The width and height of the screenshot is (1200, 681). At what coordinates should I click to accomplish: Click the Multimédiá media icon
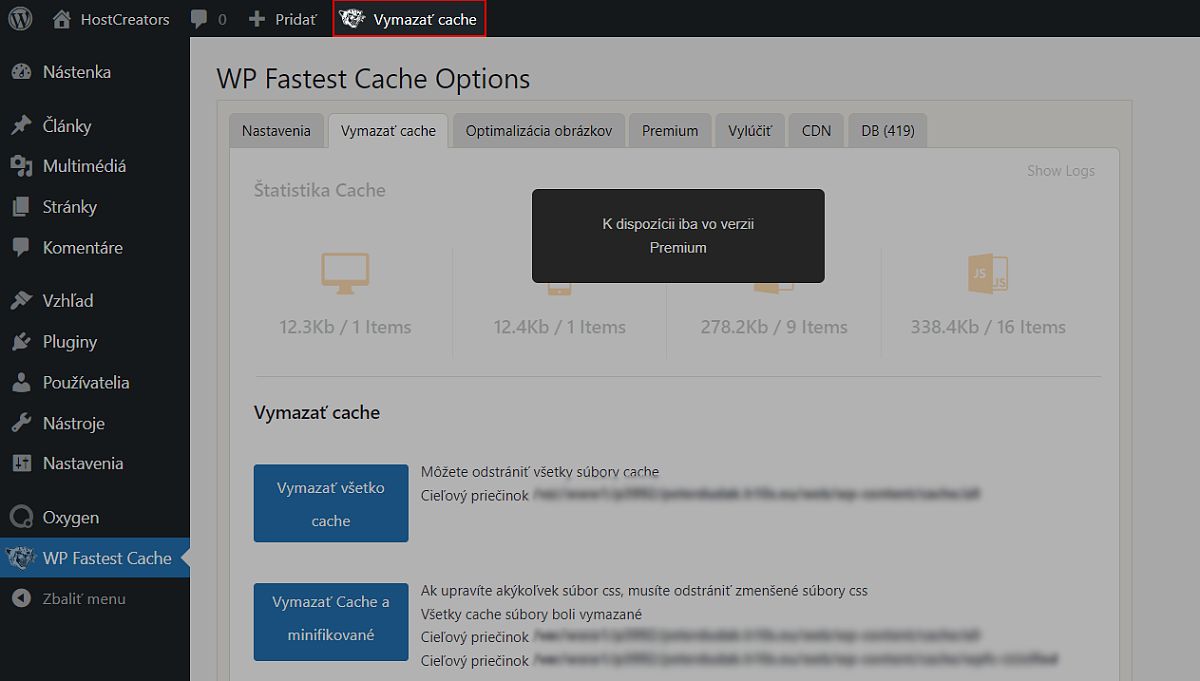(x=21, y=166)
